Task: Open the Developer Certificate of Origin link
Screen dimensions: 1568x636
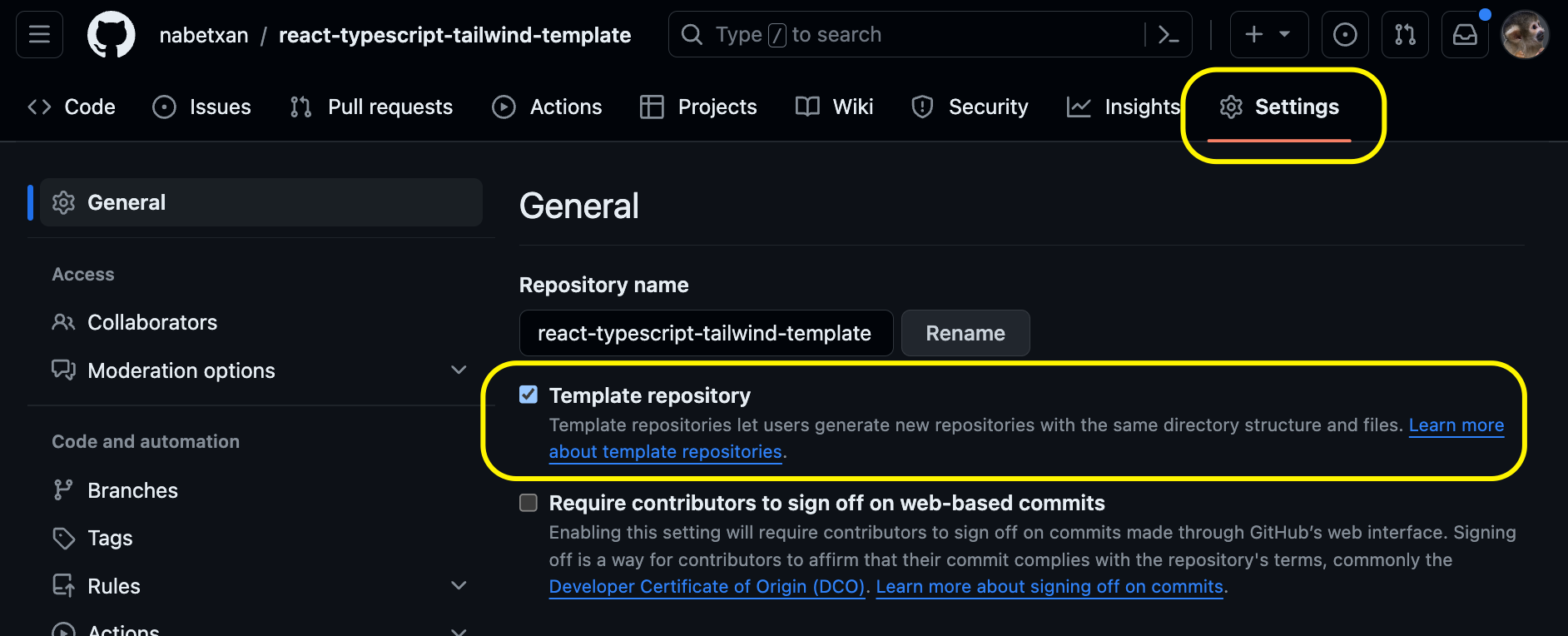Action: coord(707,586)
